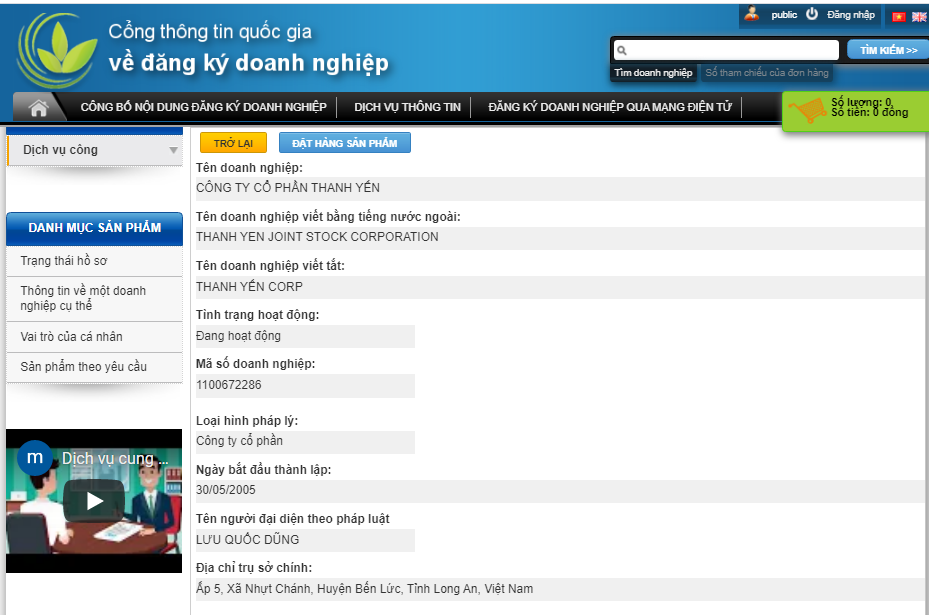Click the Tìm kiếm search button

click(887, 50)
